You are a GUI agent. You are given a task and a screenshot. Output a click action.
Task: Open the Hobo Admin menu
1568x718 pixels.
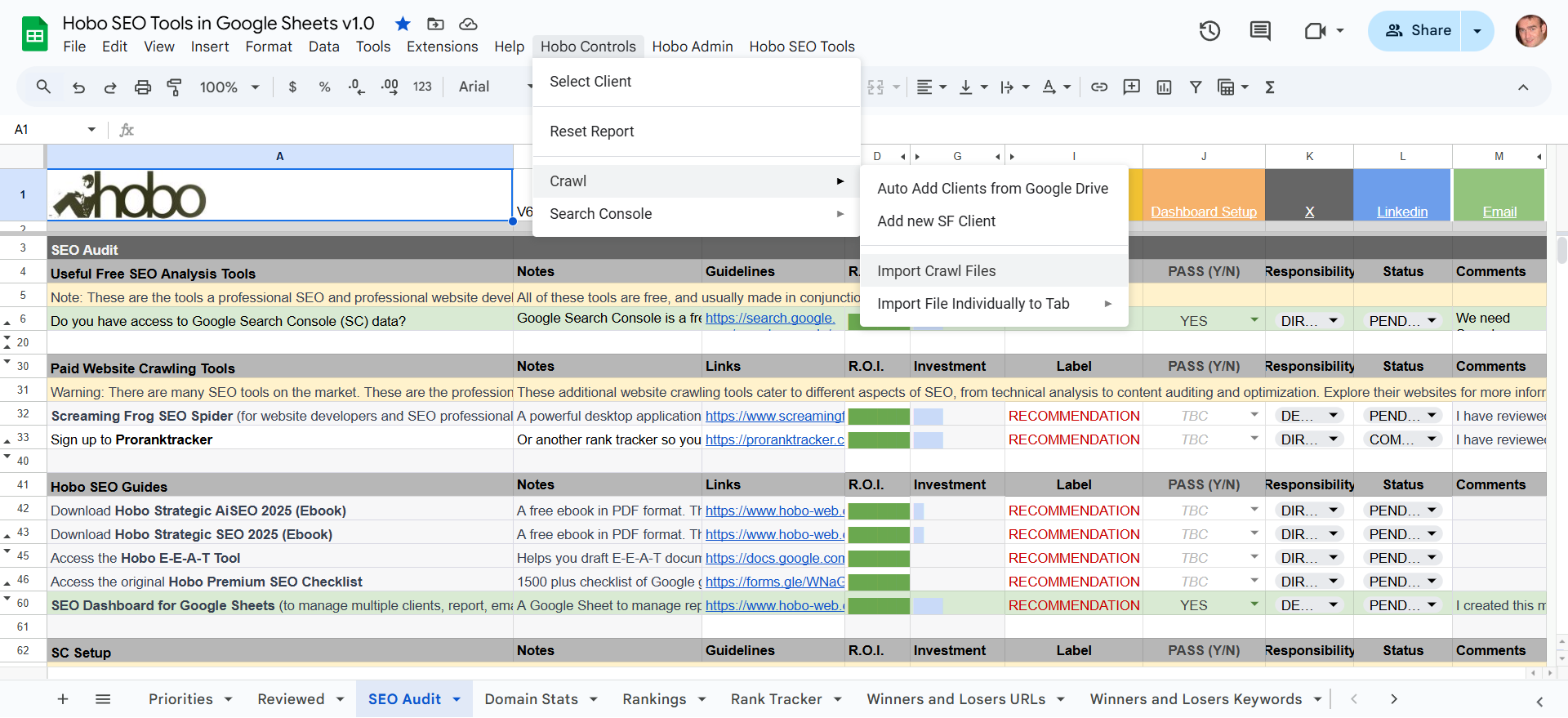(x=693, y=47)
